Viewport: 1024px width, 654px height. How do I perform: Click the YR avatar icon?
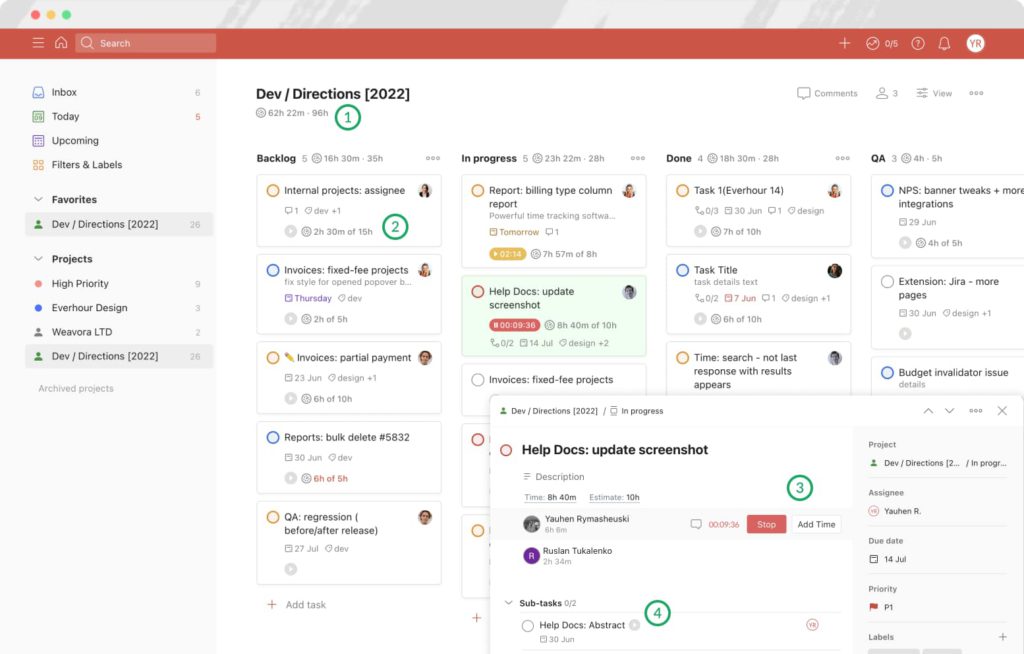click(974, 43)
